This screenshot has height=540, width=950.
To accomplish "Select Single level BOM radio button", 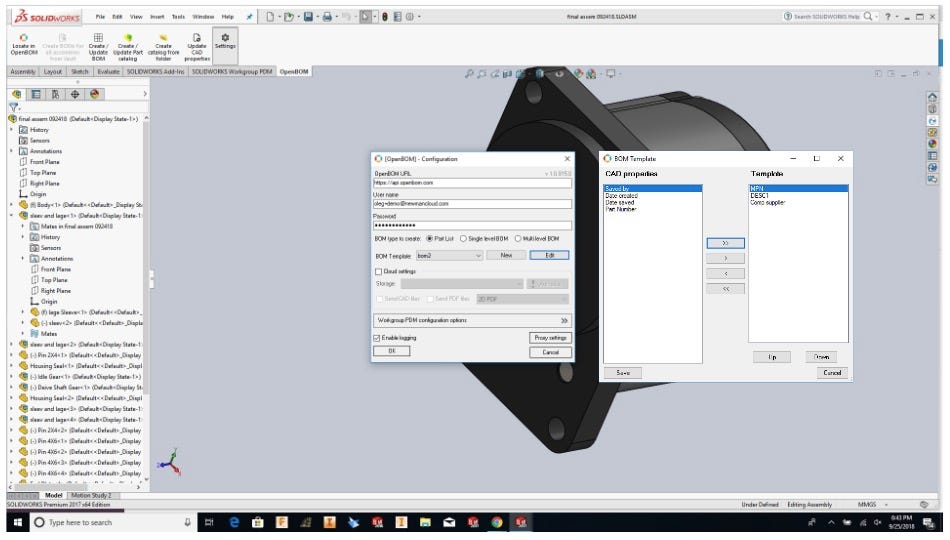I will click(x=463, y=239).
